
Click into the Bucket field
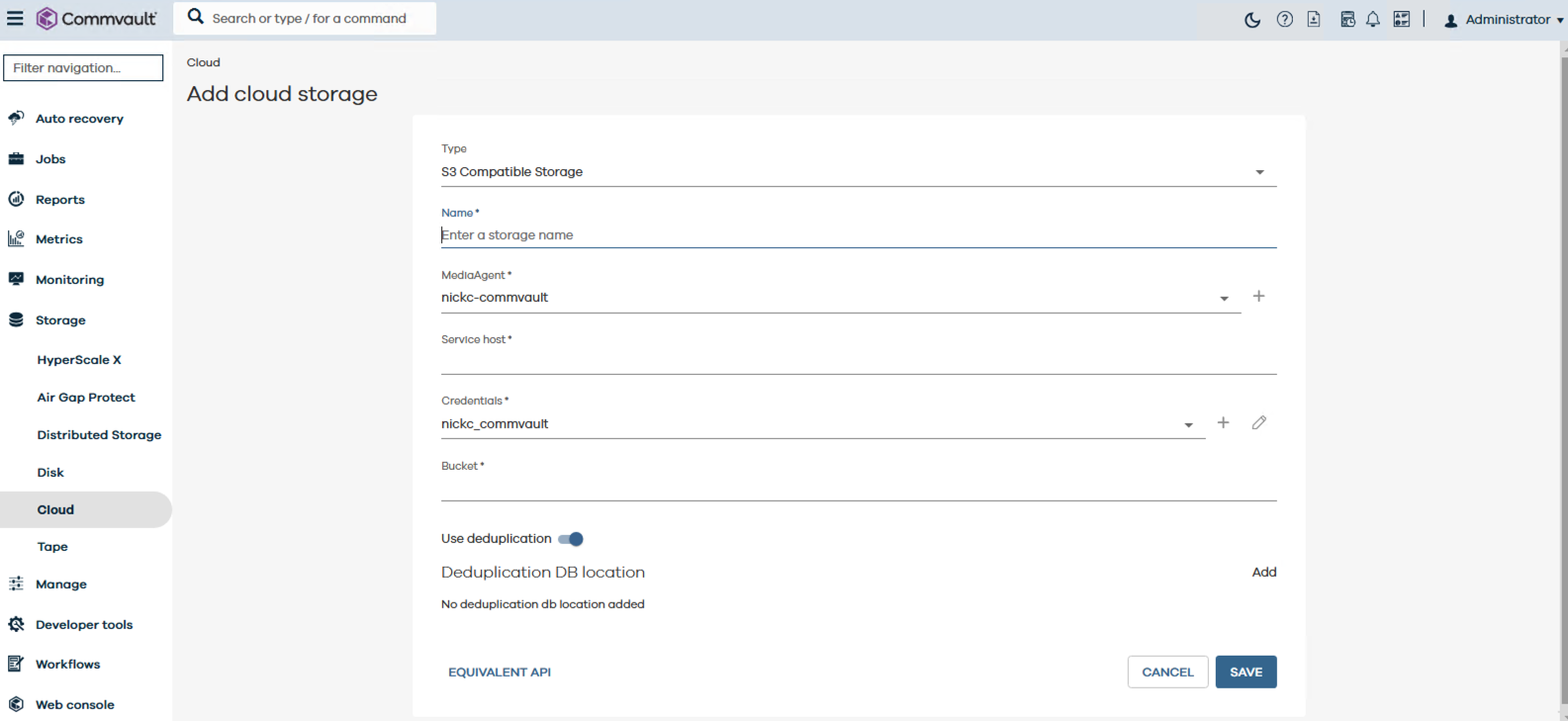[859, 488]
